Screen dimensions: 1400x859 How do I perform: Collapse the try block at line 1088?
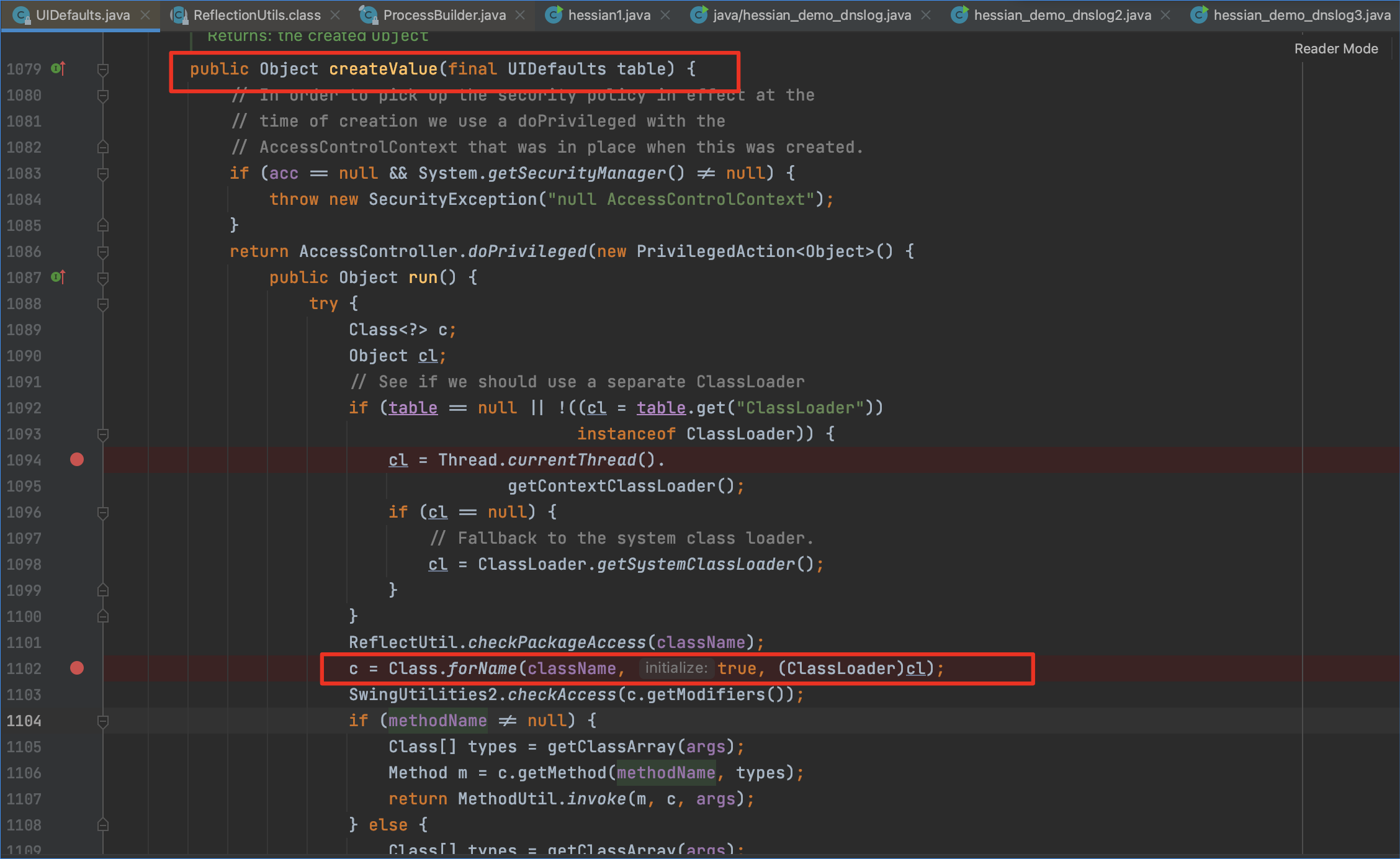click(x=103, y=304)
